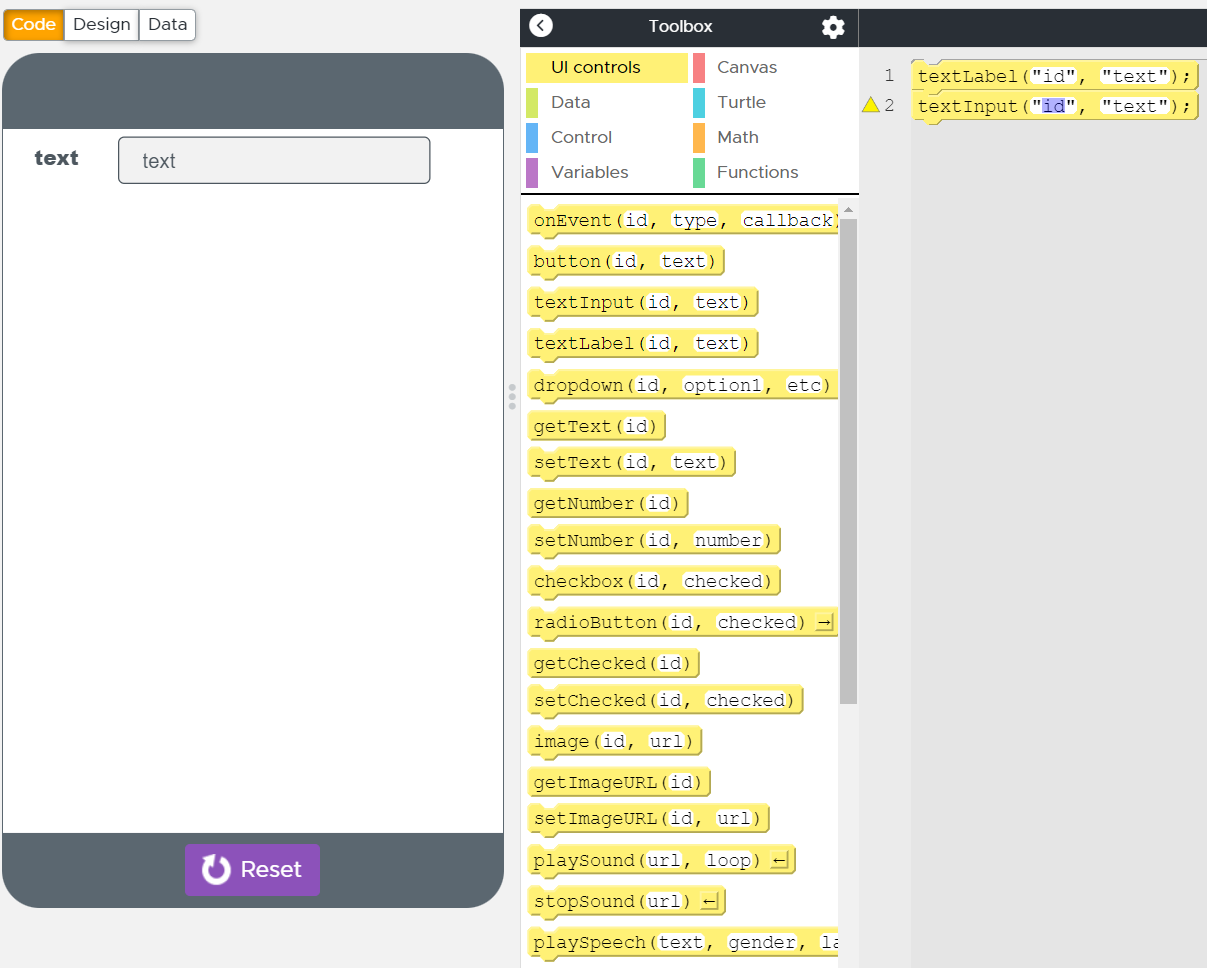Click the image(id, url) block
Screen dimensions: 1207x968
point(615,742)
